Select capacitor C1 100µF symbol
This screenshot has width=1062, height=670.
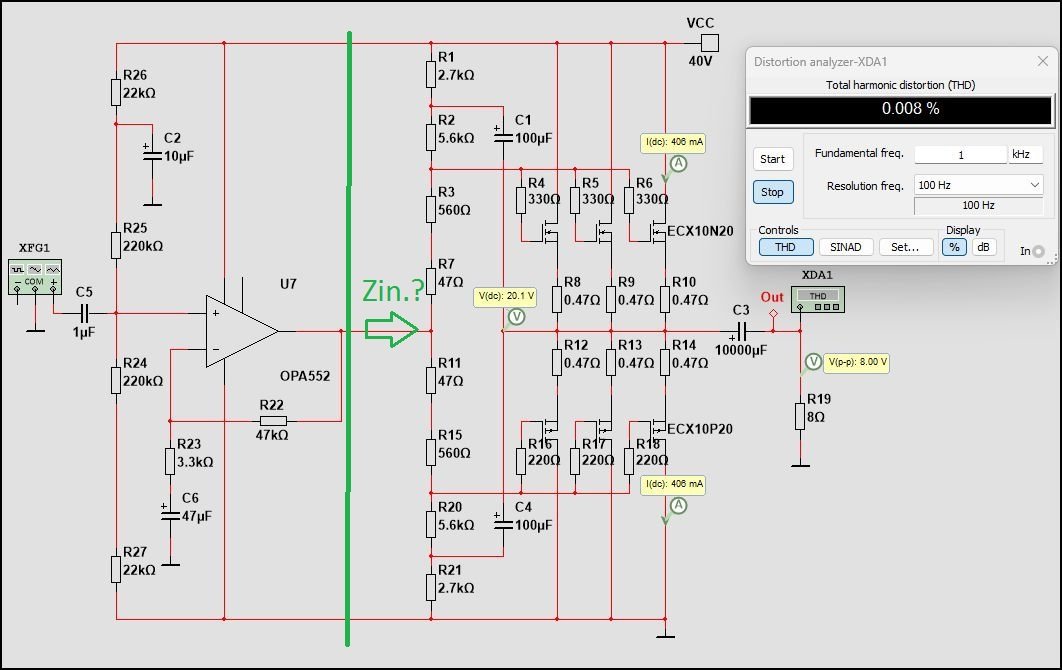pyautogui.click(x=503, y=138)
